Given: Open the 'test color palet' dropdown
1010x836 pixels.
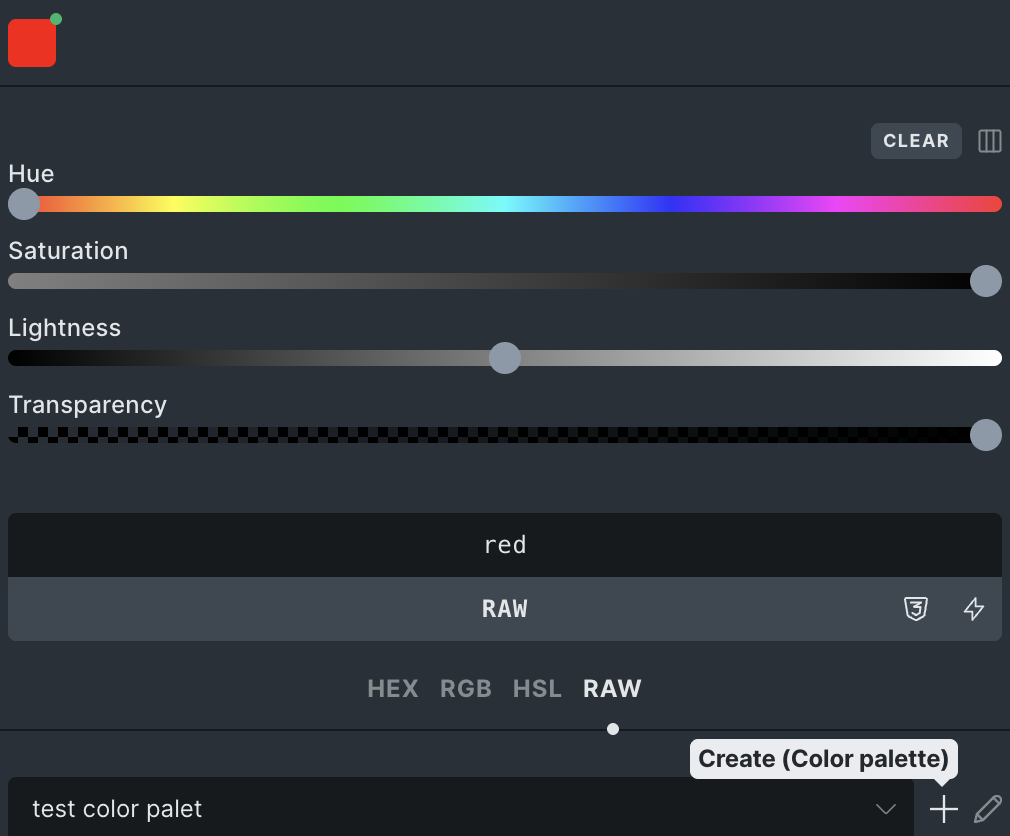Looking at the screenshot, I should [x=460, y=808].
